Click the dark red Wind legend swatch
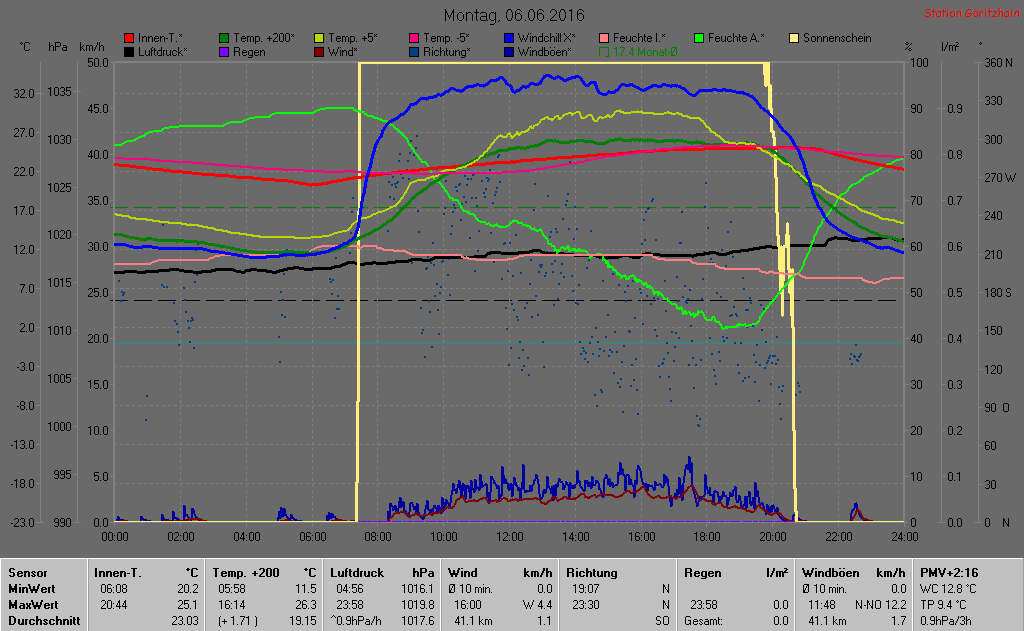 pyautogui.click(x=319, y=52)
